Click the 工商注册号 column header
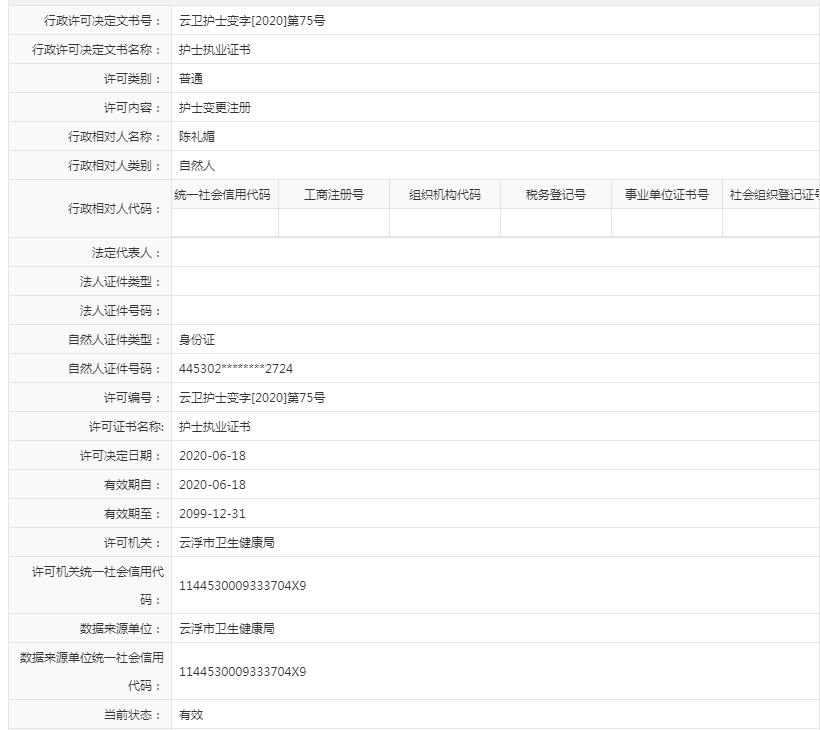The height and width of the screenshot is (730, 820). click(x=334, y=194)
